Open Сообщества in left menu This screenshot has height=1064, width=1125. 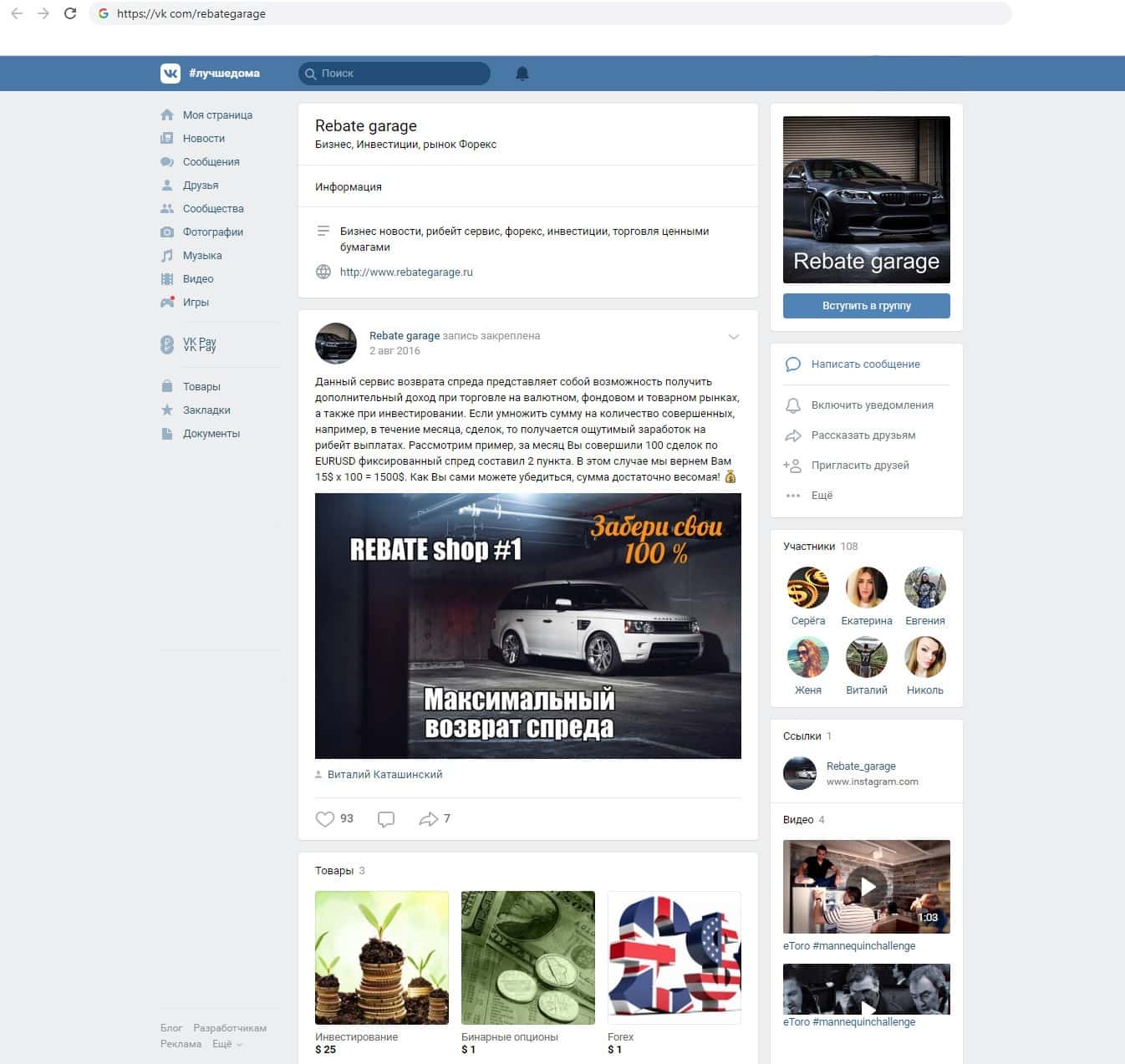[x=213, y=209]
